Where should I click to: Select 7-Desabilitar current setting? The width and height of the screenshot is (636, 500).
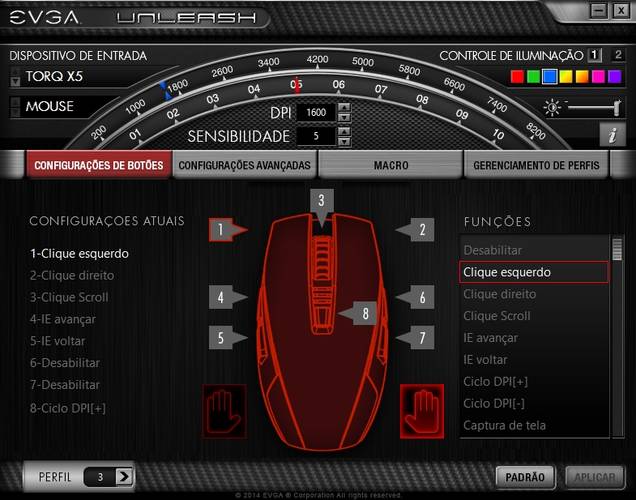[x=65, y=385]
